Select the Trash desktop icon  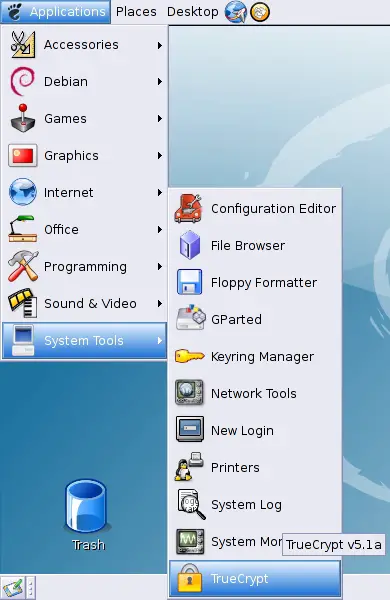(87, 507)
